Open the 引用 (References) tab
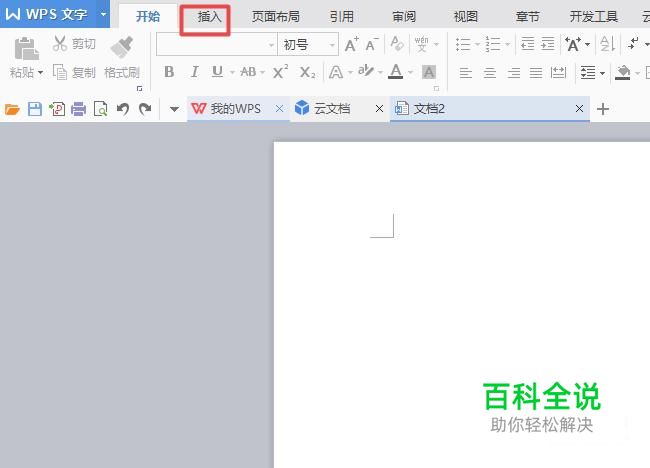650x468 pixels. click(x=342, y=17)
